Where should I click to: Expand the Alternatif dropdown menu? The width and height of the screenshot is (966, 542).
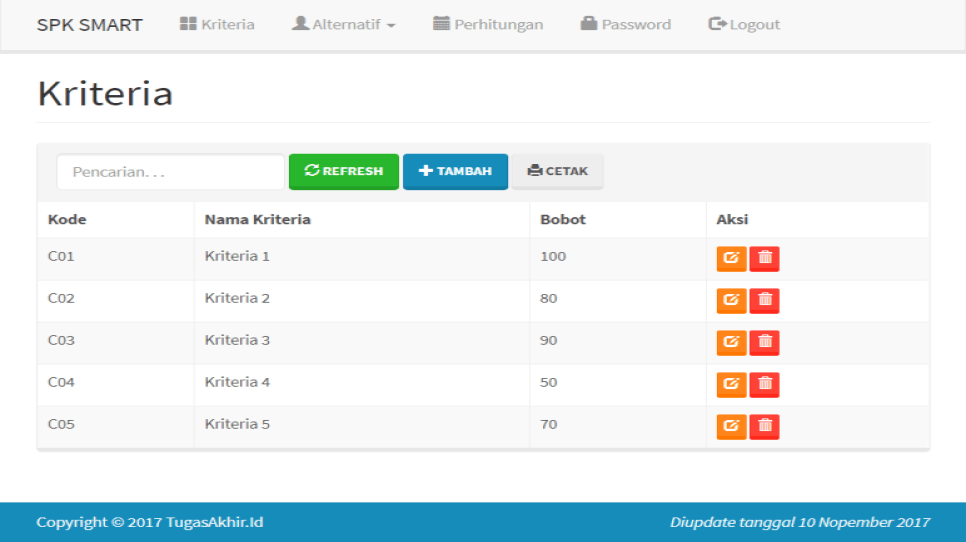point(344,25)
